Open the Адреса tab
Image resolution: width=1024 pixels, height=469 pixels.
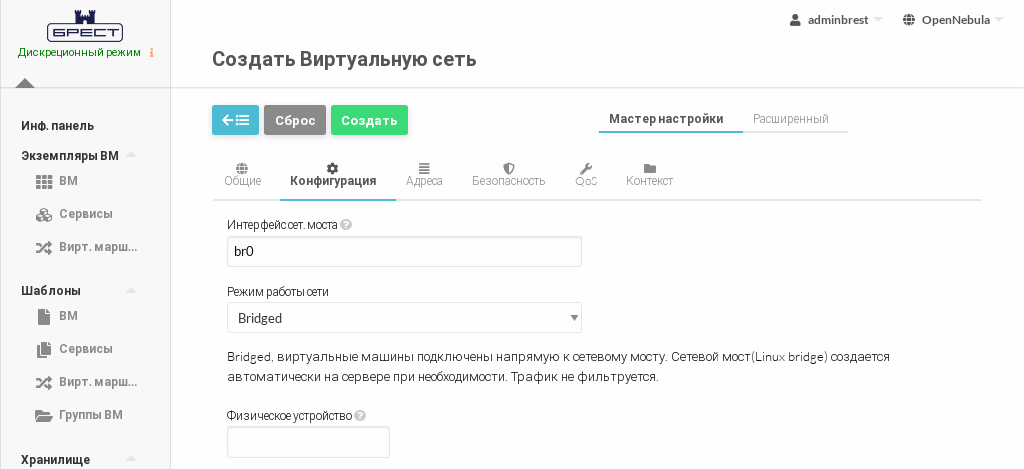click(x=424, y=175)
